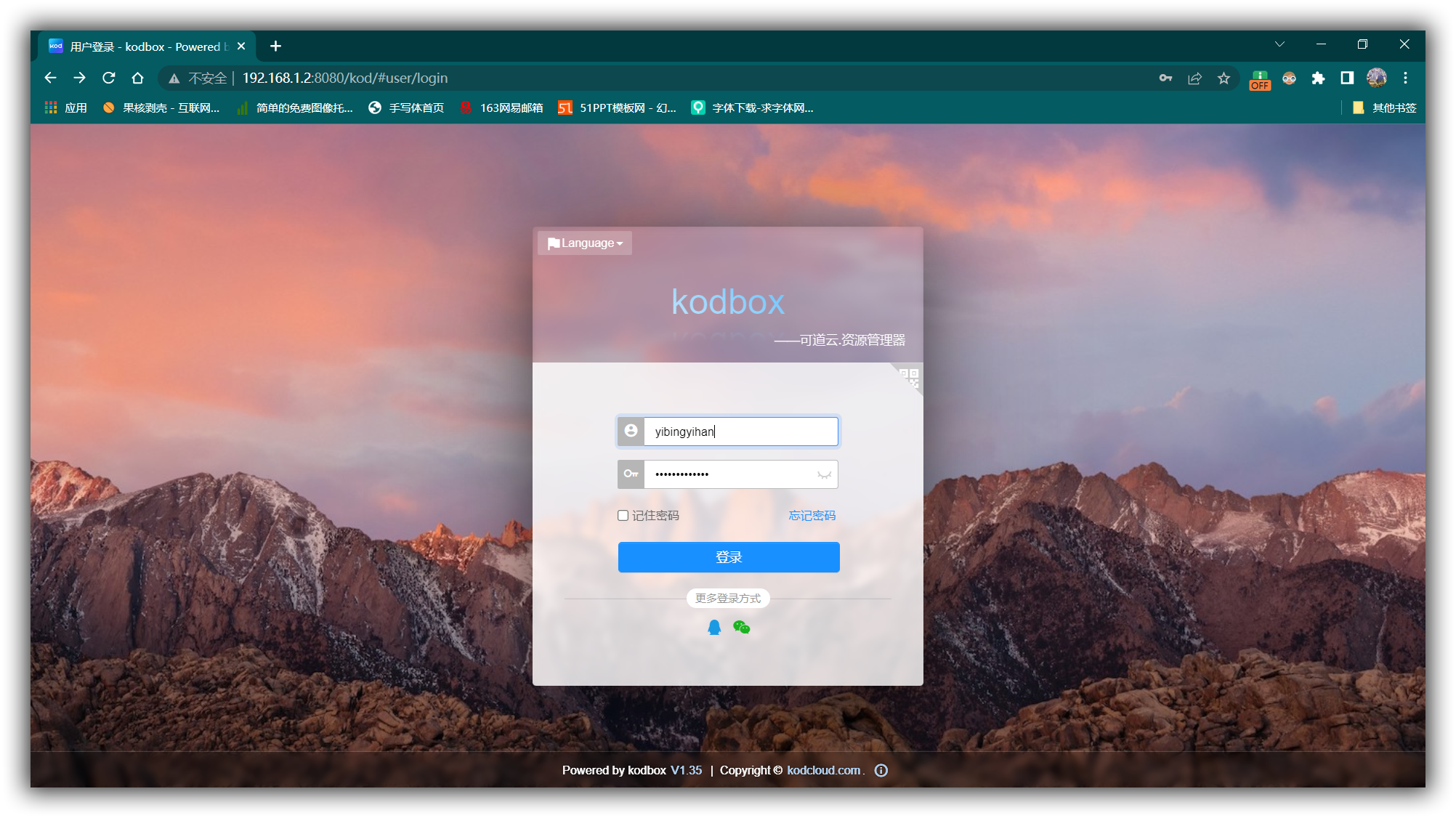Screen dimensions: 1456x818
Task: Focus the username input field
Action: pos(740,432)
